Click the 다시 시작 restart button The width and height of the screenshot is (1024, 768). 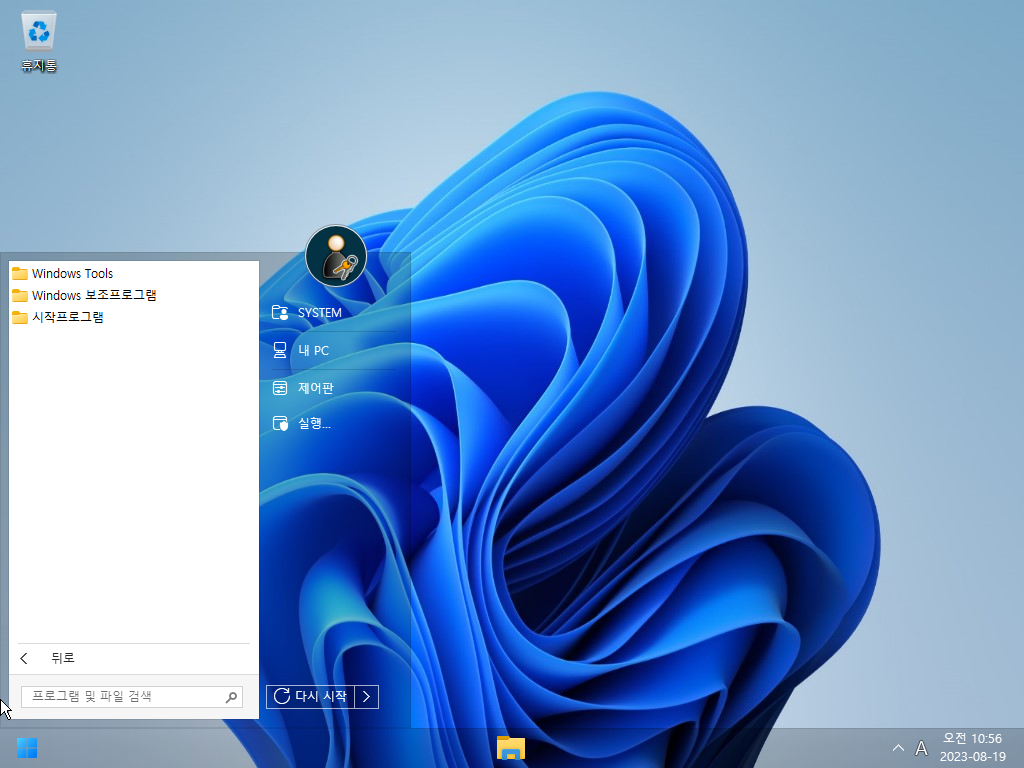pos(310,696)
